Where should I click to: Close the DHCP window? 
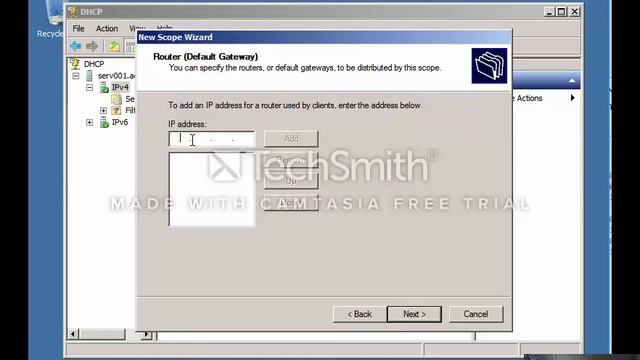575,12
